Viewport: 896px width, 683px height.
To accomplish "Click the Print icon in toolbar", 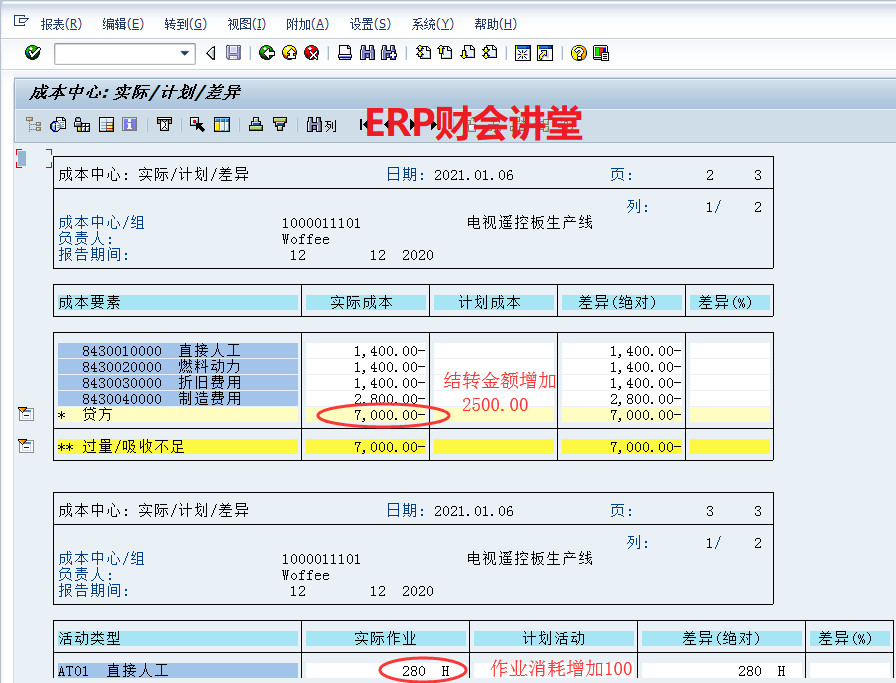I will click(344, 53).
